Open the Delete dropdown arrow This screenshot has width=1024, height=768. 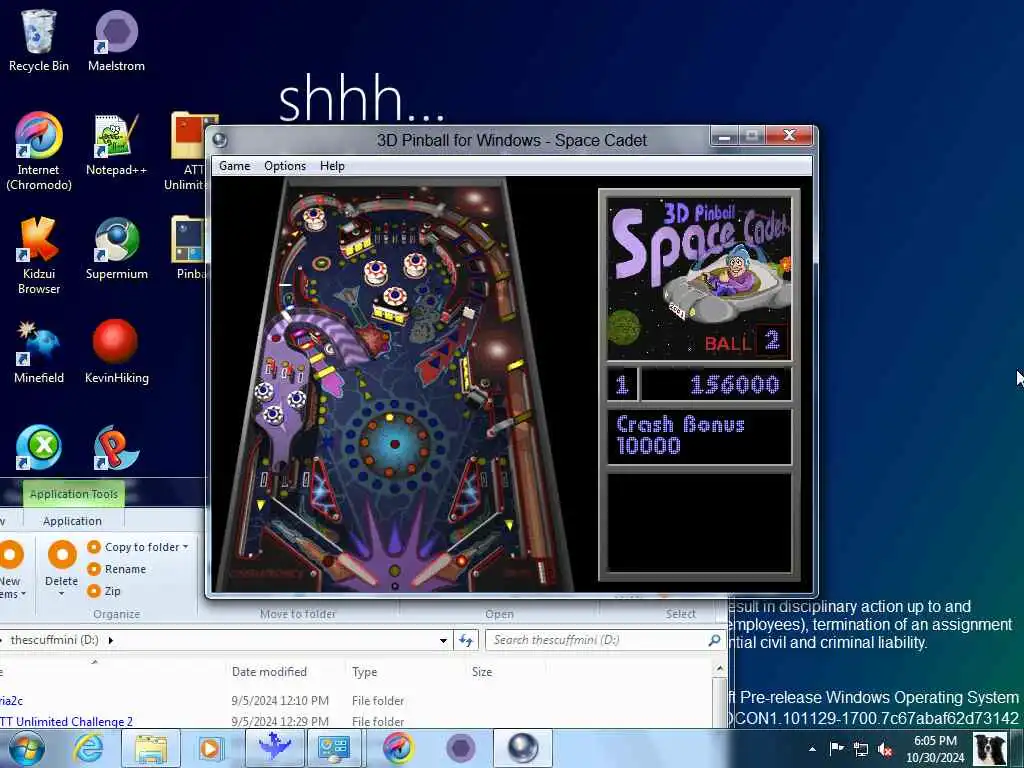click(61, 594)
